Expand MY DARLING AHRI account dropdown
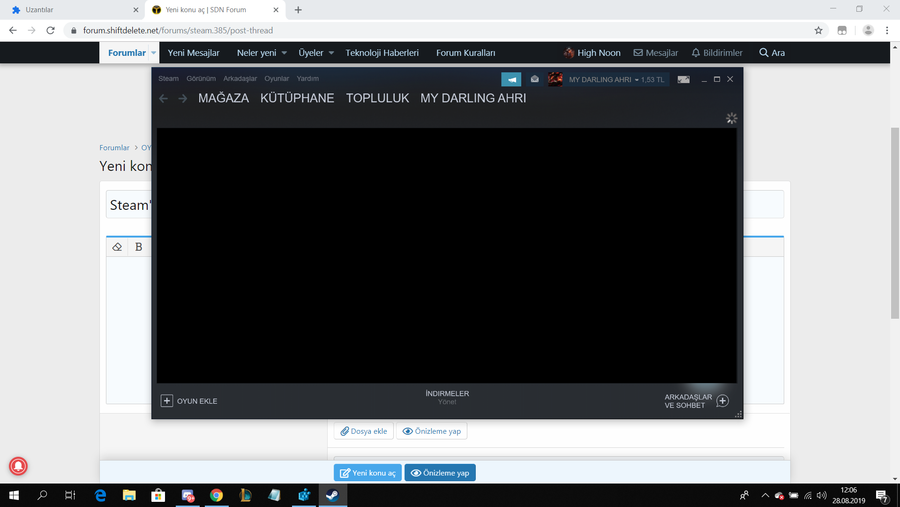The width and height of the screenshot is (900, 507). [616, 79]
